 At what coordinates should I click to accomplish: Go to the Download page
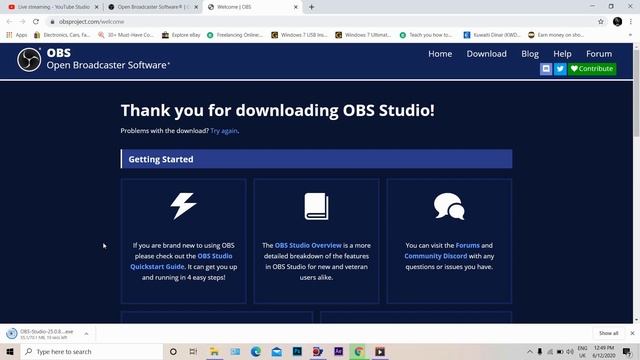pyautogui.click(x=487, y=54)
